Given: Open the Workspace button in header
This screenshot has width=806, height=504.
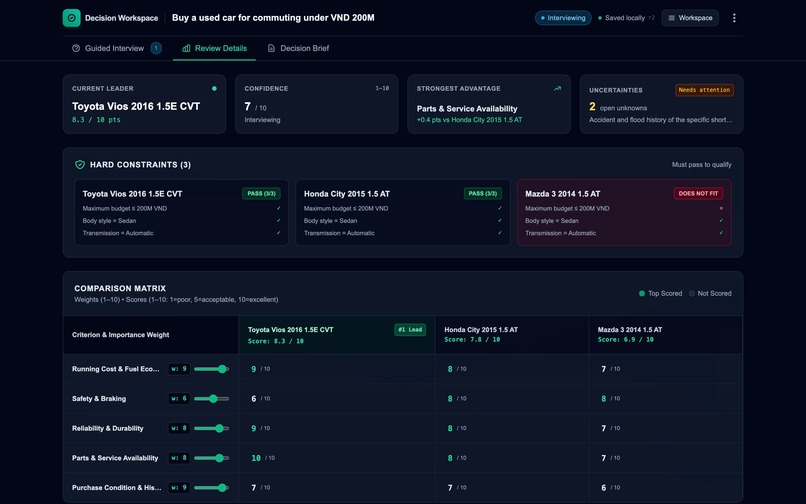Looking at the screenshot, I should click(690, 18).
